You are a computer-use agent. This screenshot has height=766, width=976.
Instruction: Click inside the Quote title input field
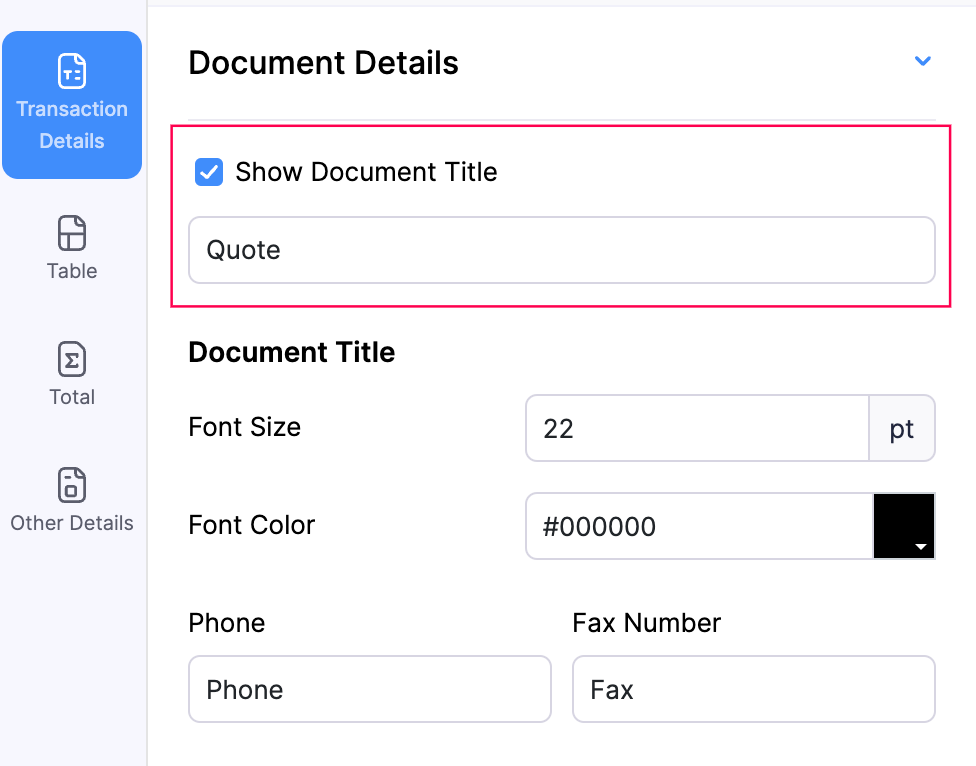tap(560, 250)
